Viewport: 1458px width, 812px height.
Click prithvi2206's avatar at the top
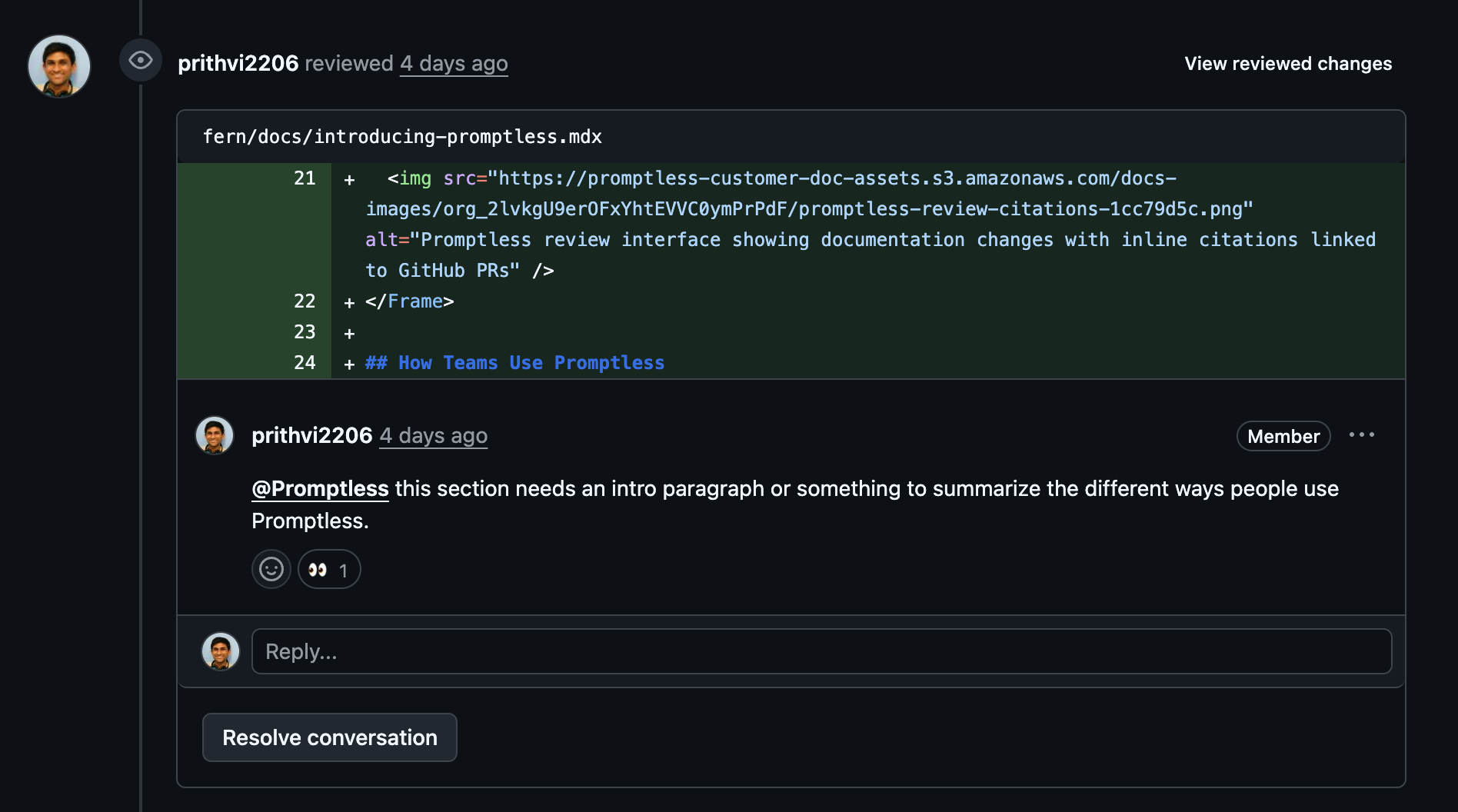tap(59, 66)
